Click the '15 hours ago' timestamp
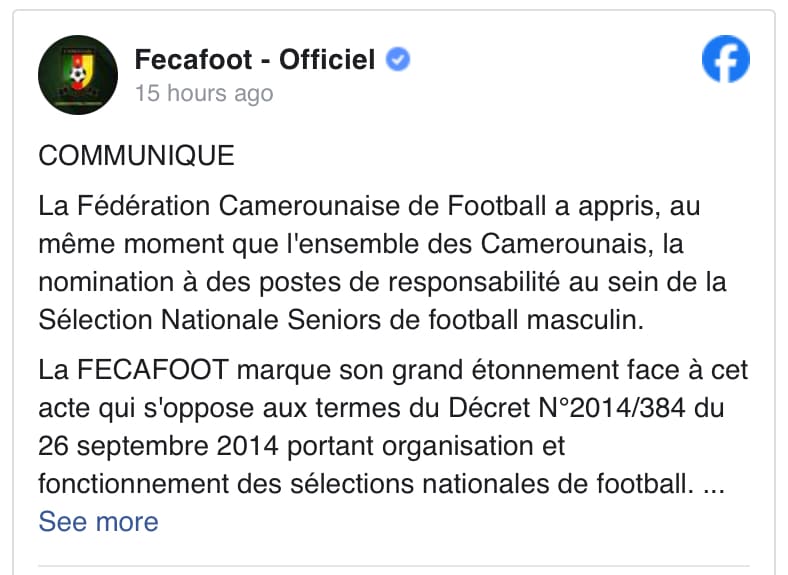 (204, 93)
